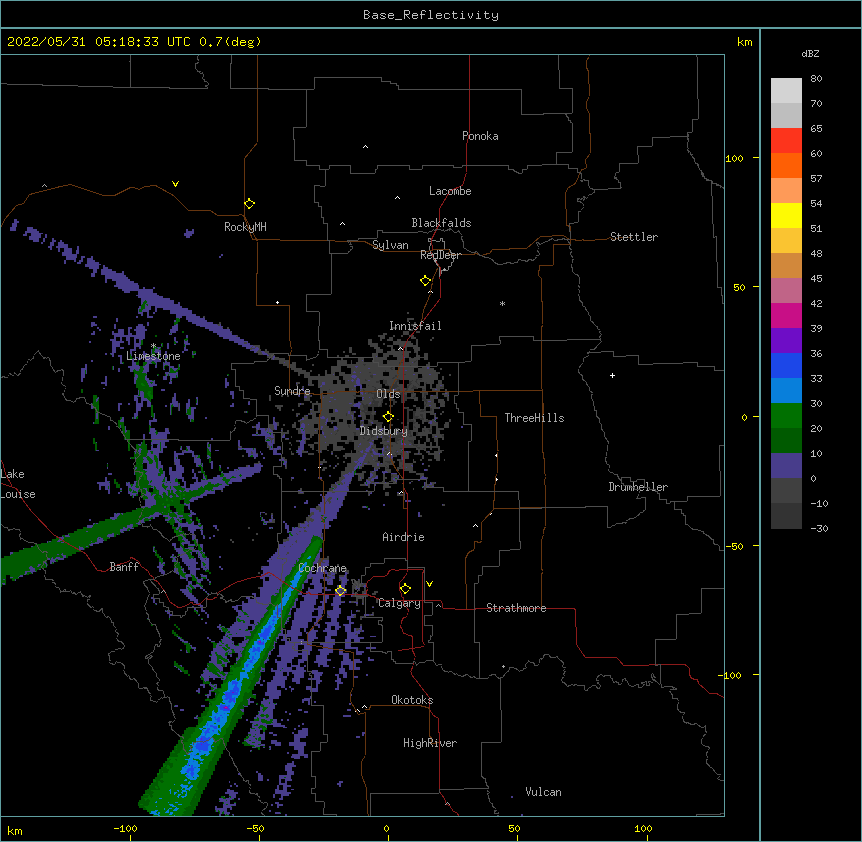Click the Ponoka city label

tap(480, 136)
